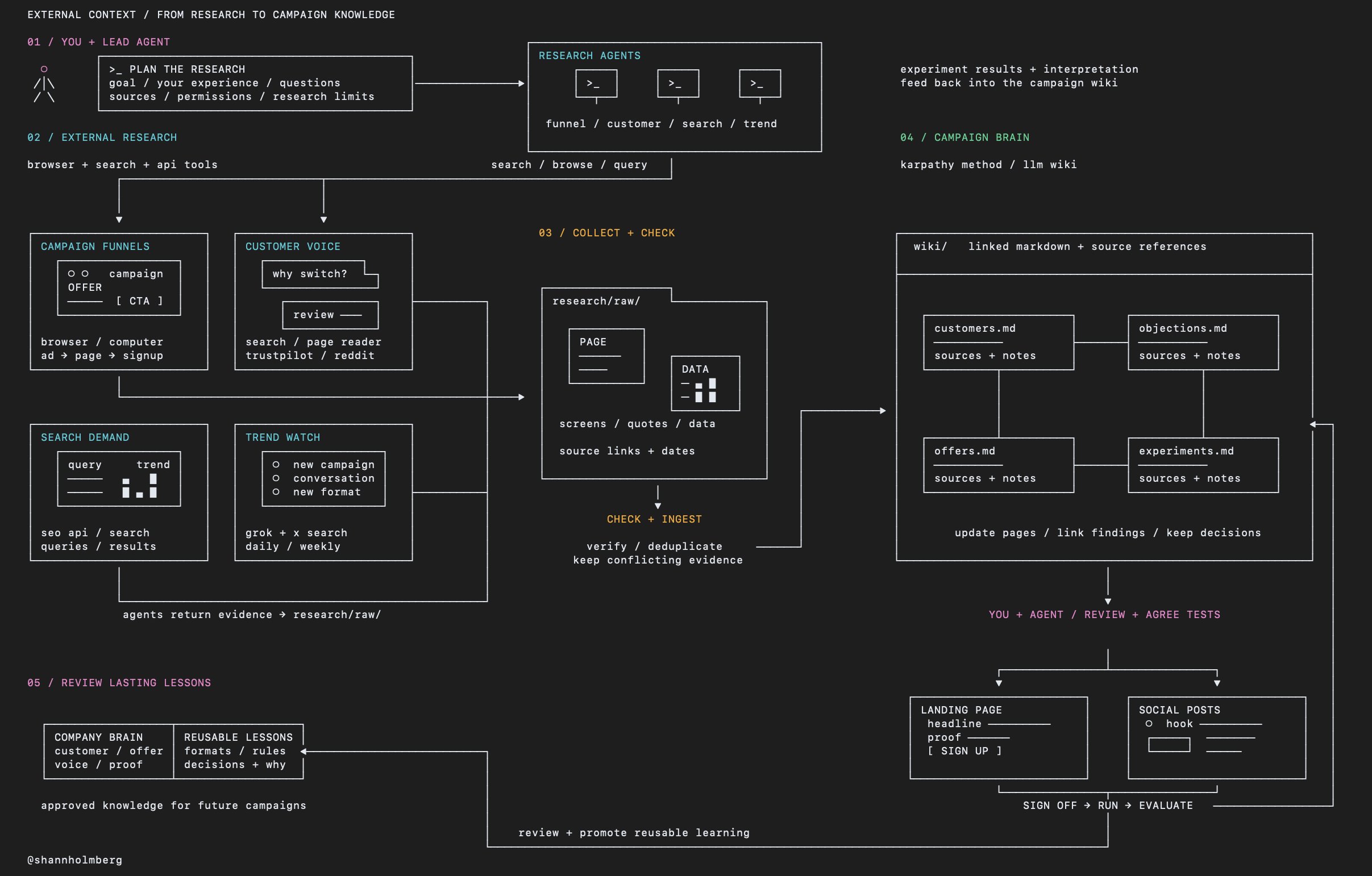Click the '@shannholmberg' handle
Image resolution: width=1372 pixels, height=876 pixels.
pyautogui.click(x=74, y=860)
